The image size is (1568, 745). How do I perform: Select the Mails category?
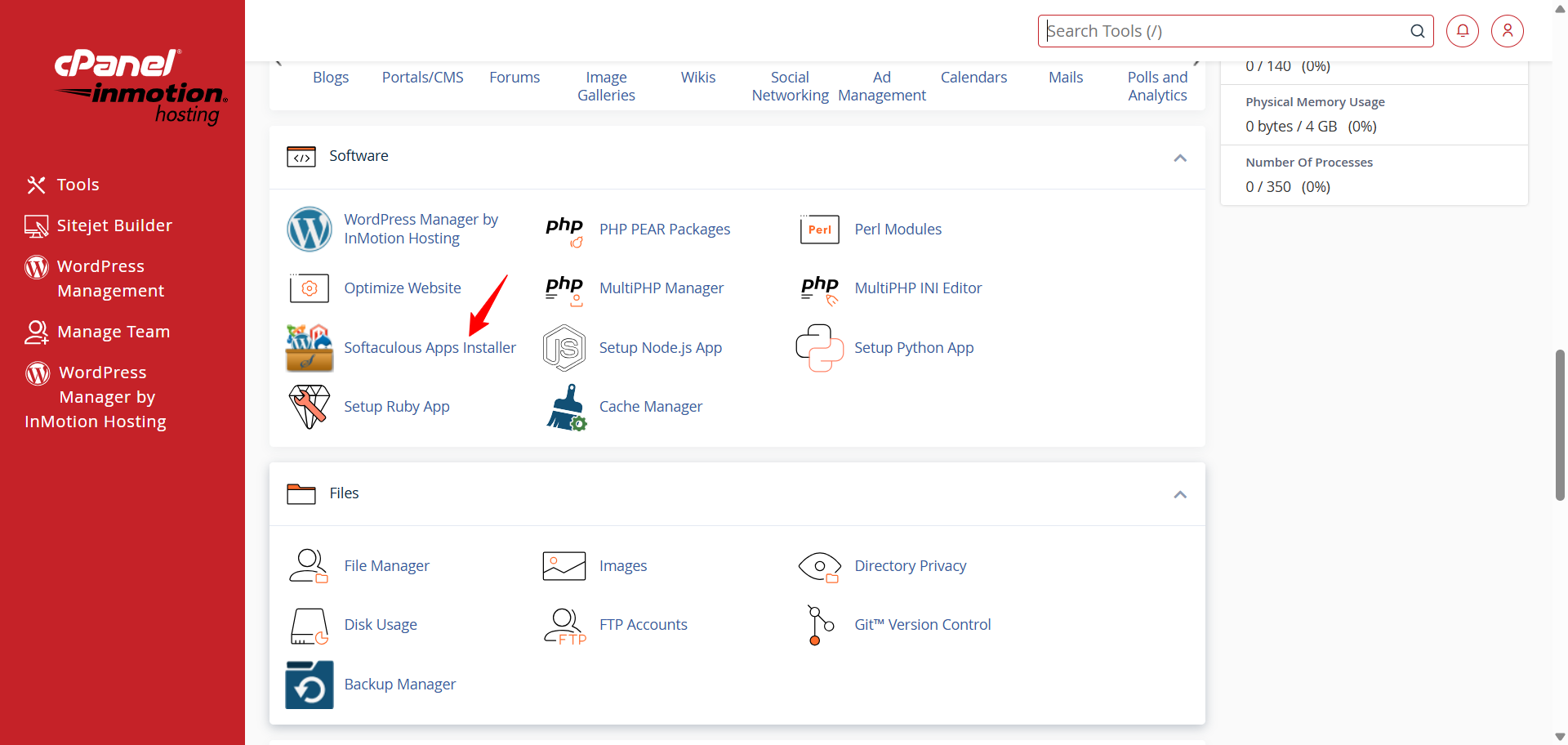pyautogui.click(x=1066, y=78)
